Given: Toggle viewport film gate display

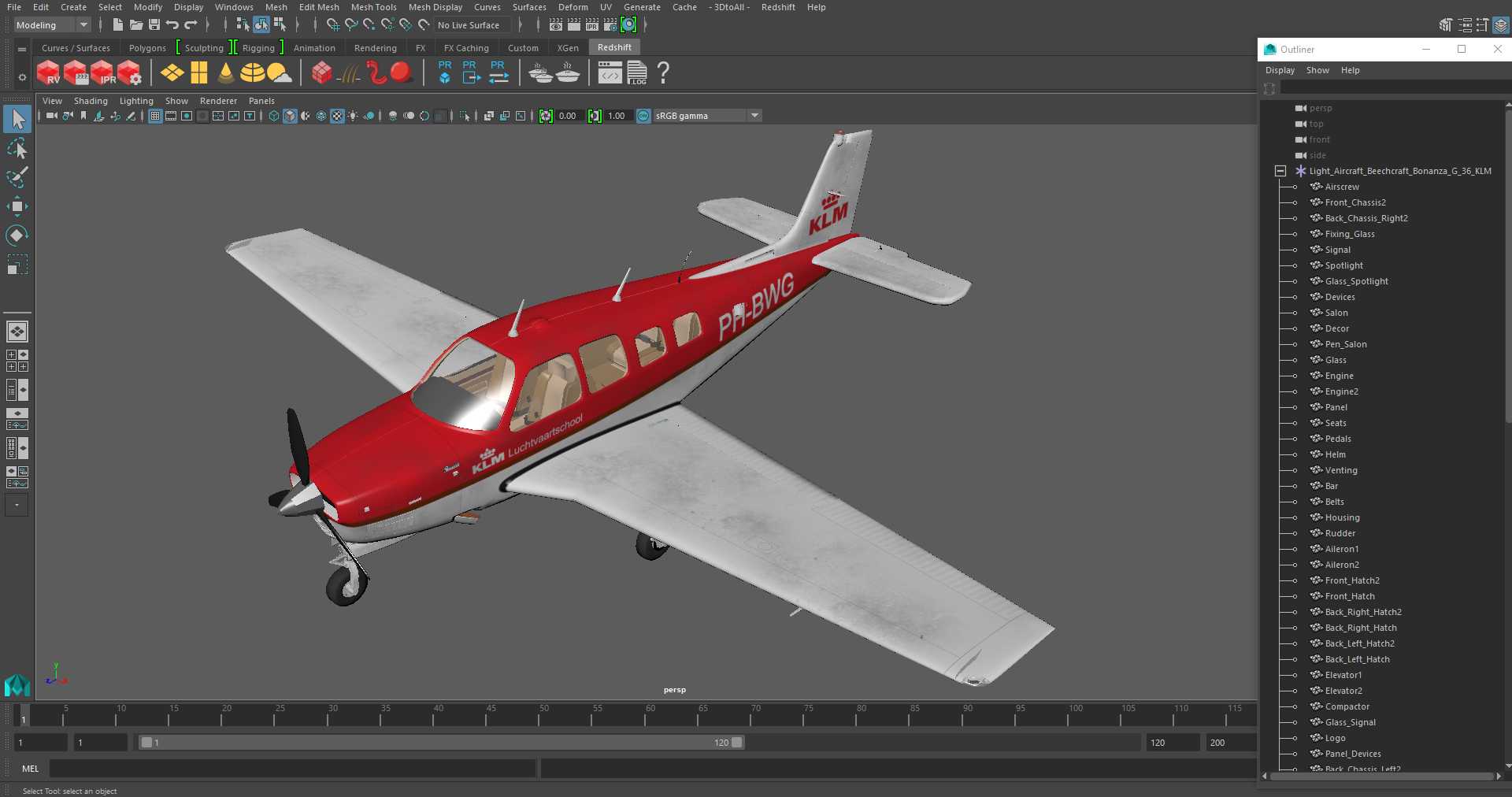Looking at the screenshot, I should pyautogui.click(x=171, y=116).
